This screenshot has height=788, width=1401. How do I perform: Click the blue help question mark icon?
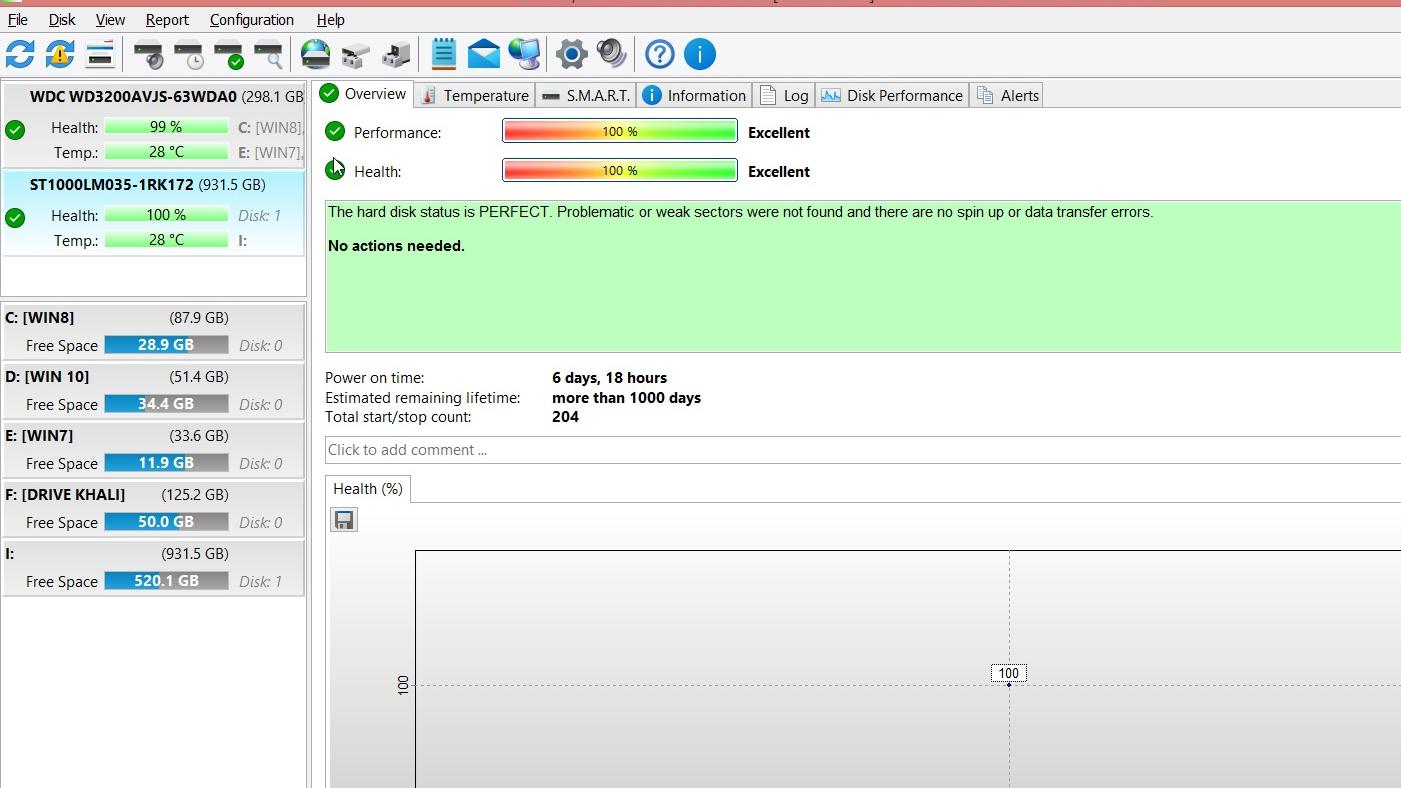pyautogui.click(x=660, y=54)
